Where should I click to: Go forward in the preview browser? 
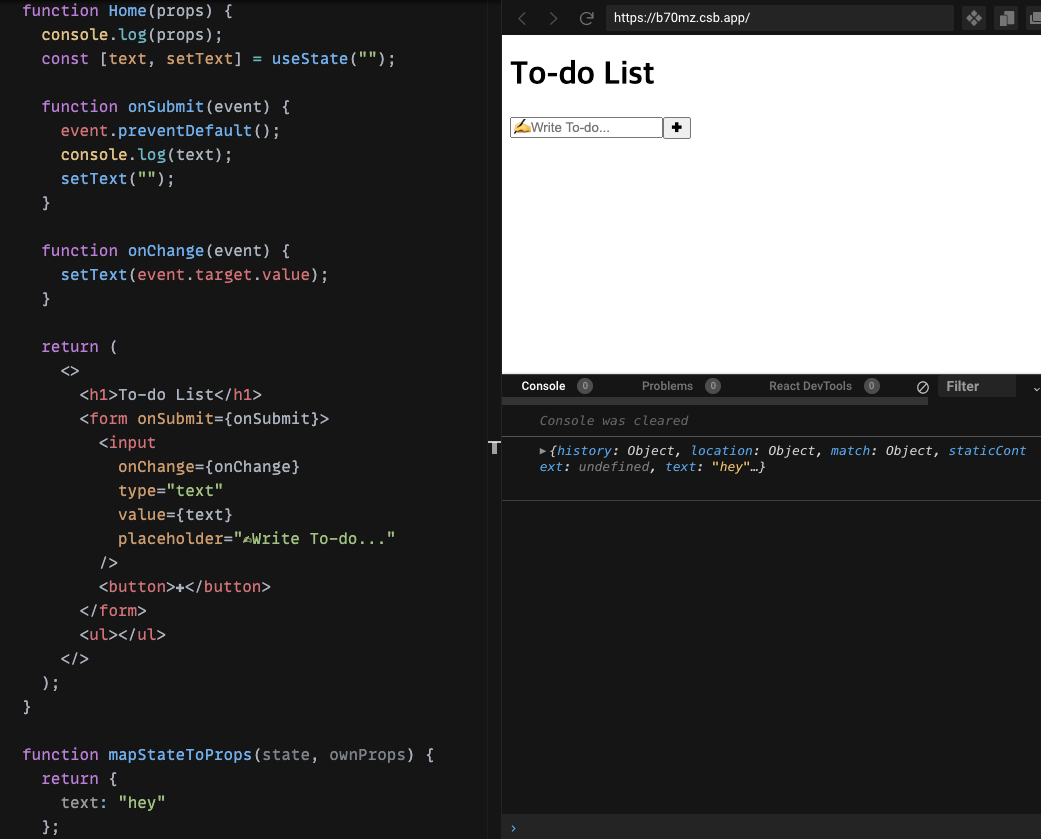click(553, 19)
